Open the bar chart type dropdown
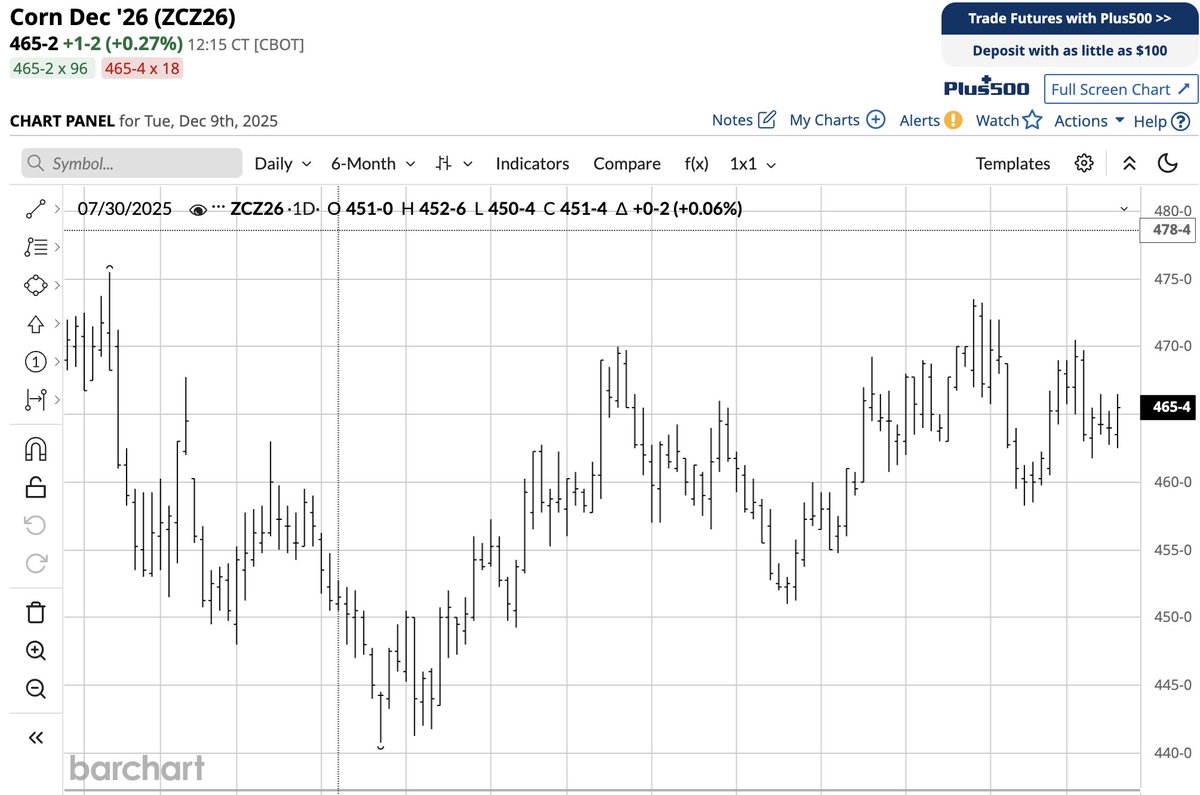The image size is (1200, 795). click(x=455, y=163)
